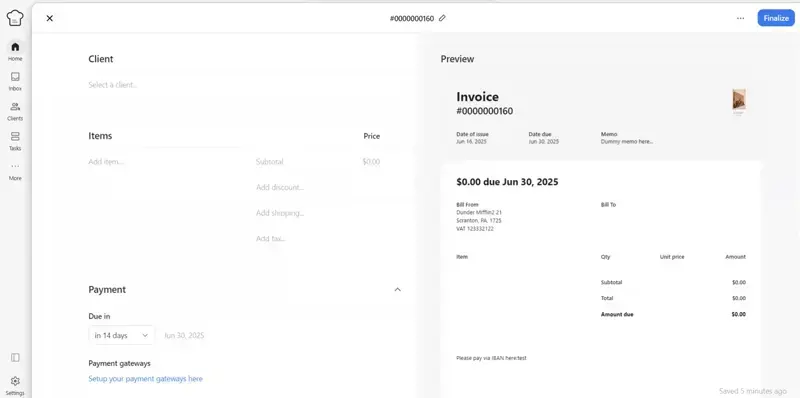Open 'Setup your payment gateways here' link
The image size is (800, 398).
tap(145, 379)
